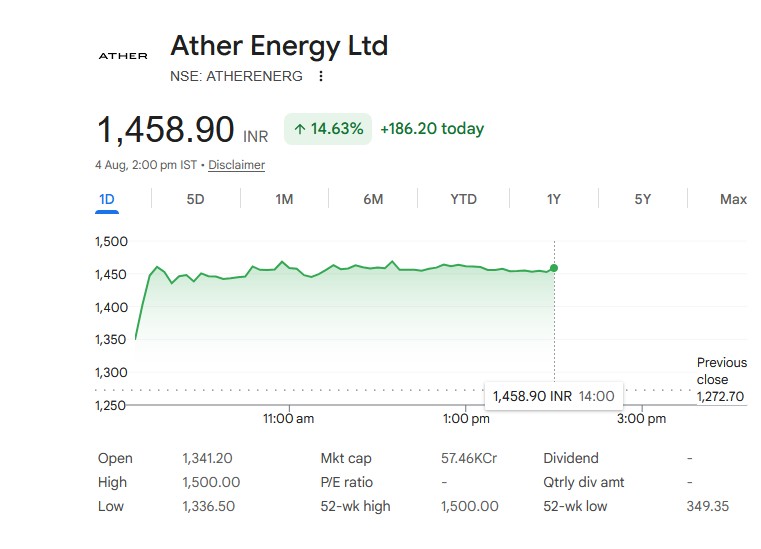Viewport: 761px width, 549px height.
Task: Select the YTD chart range
Action: tap(463, 200)
